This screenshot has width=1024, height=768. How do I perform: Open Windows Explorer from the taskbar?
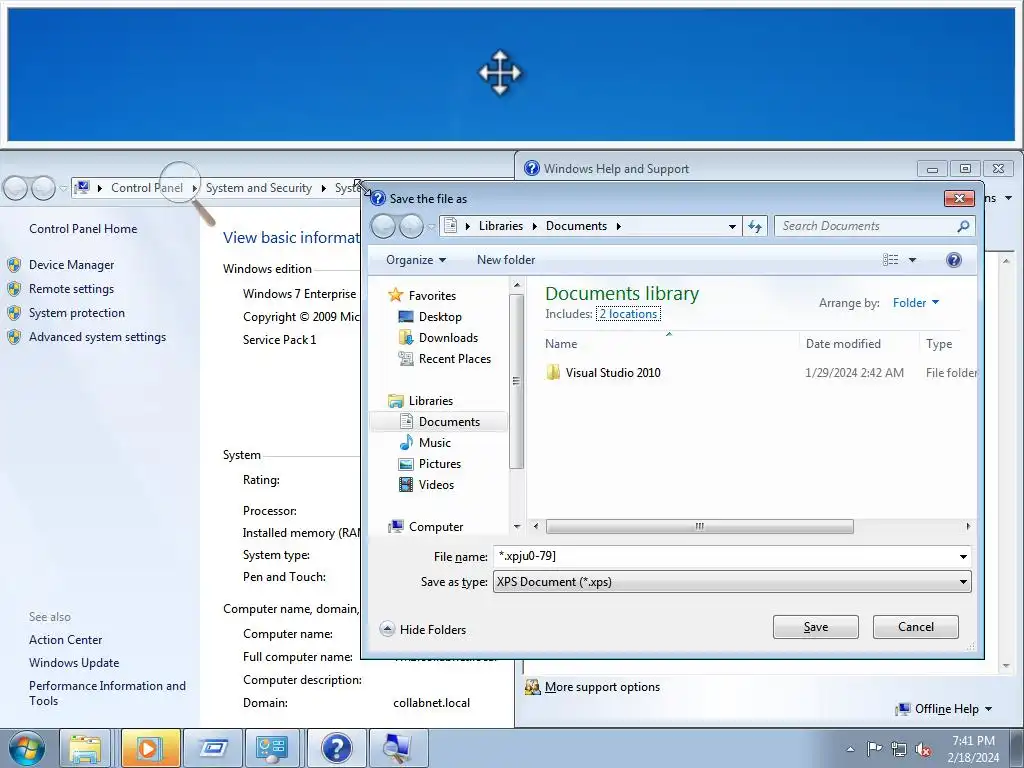[x=86, y=748]
